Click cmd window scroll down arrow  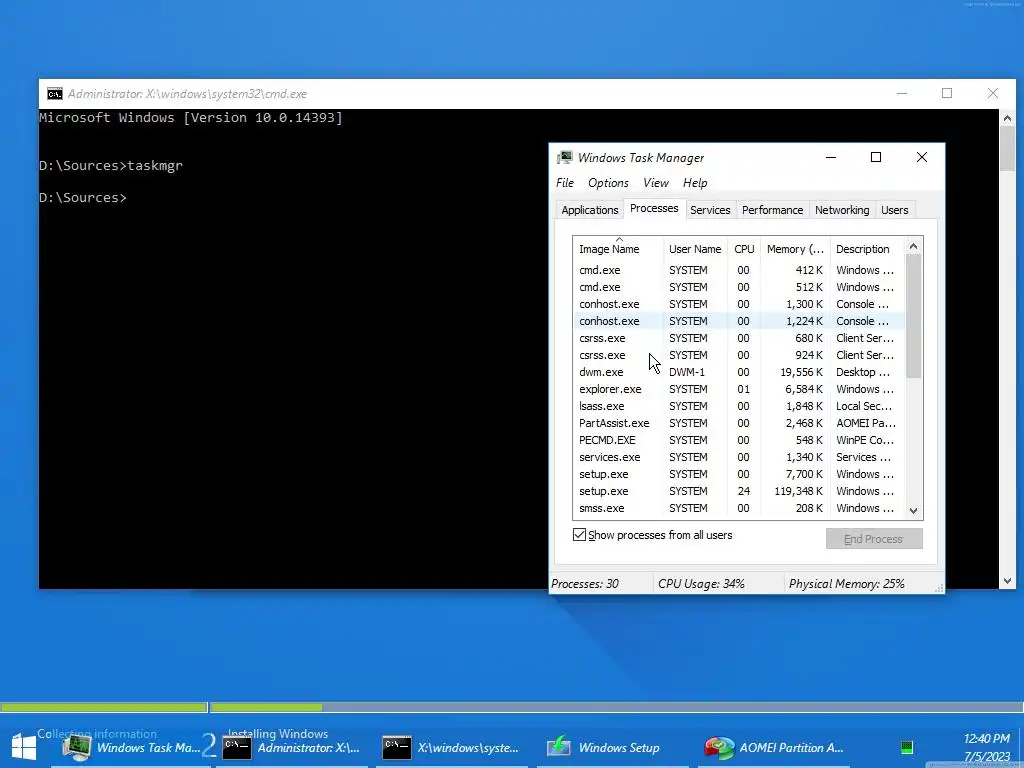coord(1007,581)
